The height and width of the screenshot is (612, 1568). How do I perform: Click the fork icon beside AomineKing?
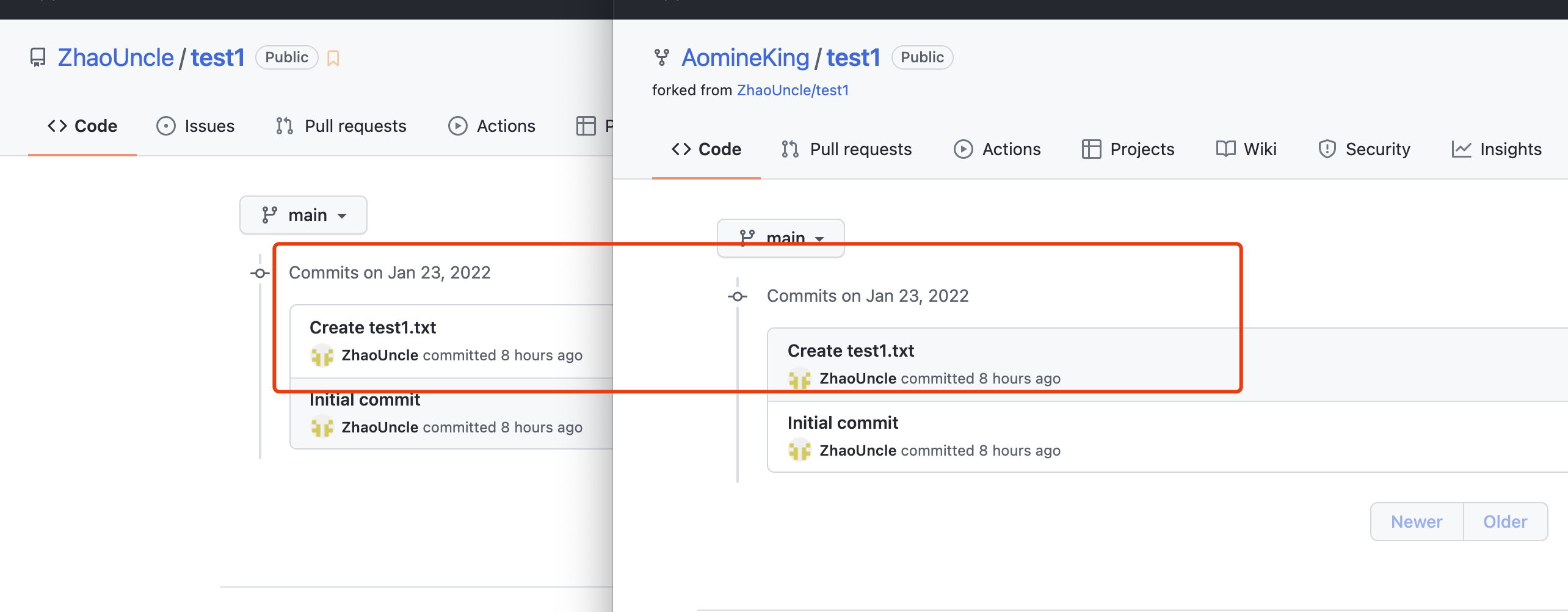click(661, 57)
